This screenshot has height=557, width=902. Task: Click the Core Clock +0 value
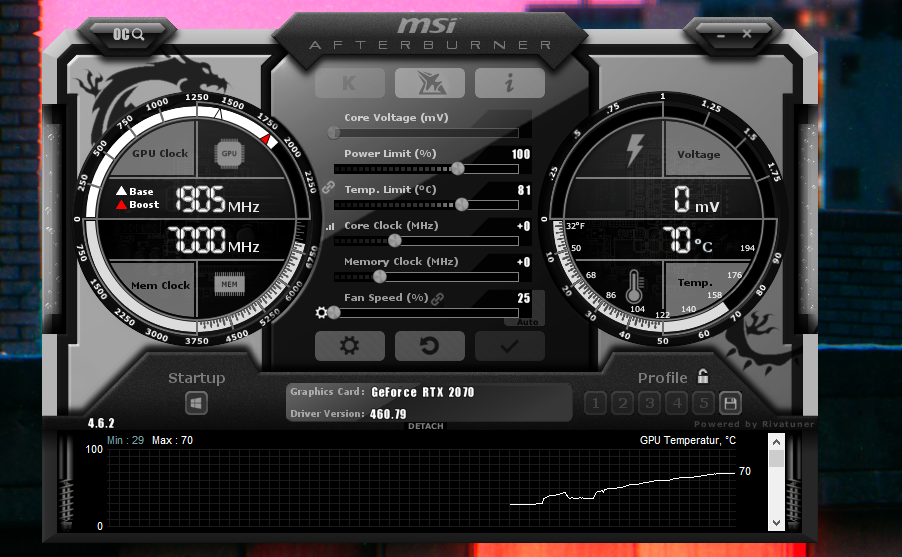(x=523, y=226)
